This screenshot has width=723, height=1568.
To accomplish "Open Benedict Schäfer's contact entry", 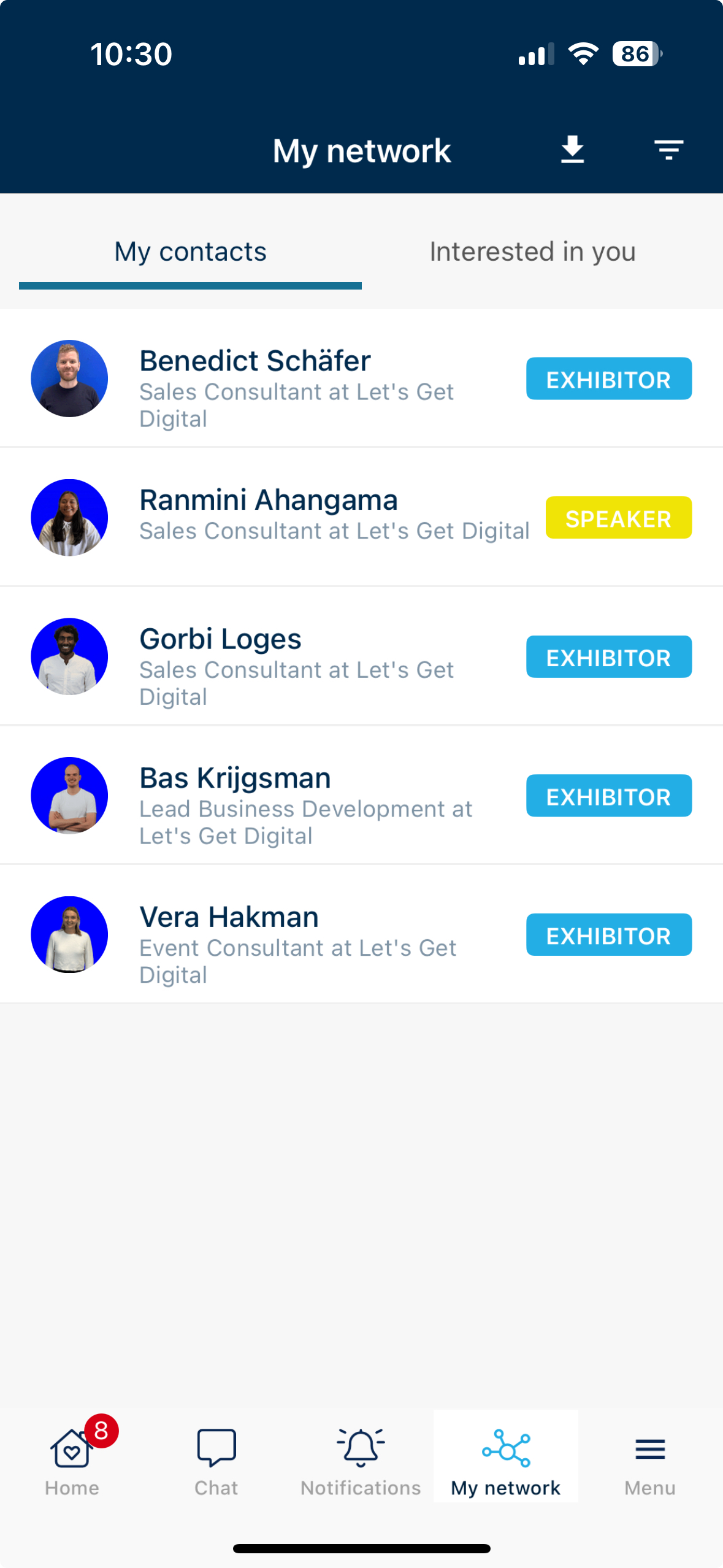I will point(361,379).
